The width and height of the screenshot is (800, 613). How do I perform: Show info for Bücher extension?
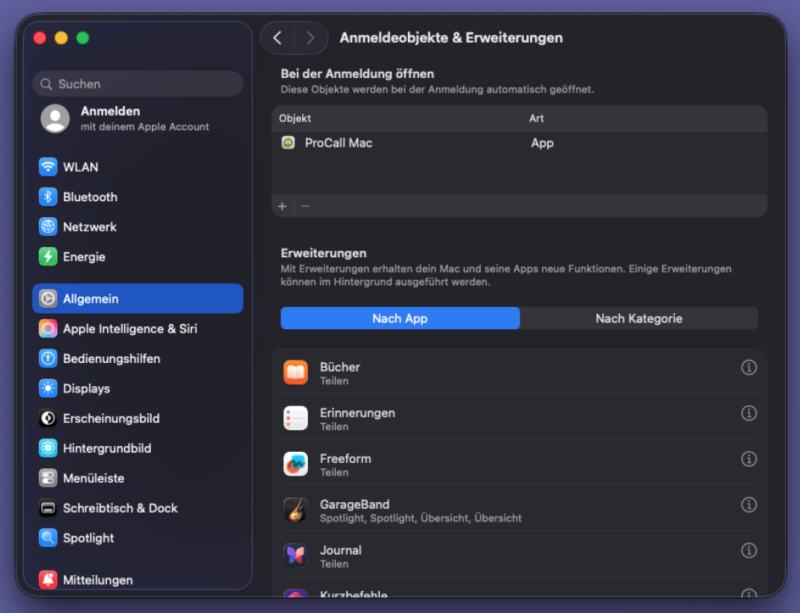point(748,368)
